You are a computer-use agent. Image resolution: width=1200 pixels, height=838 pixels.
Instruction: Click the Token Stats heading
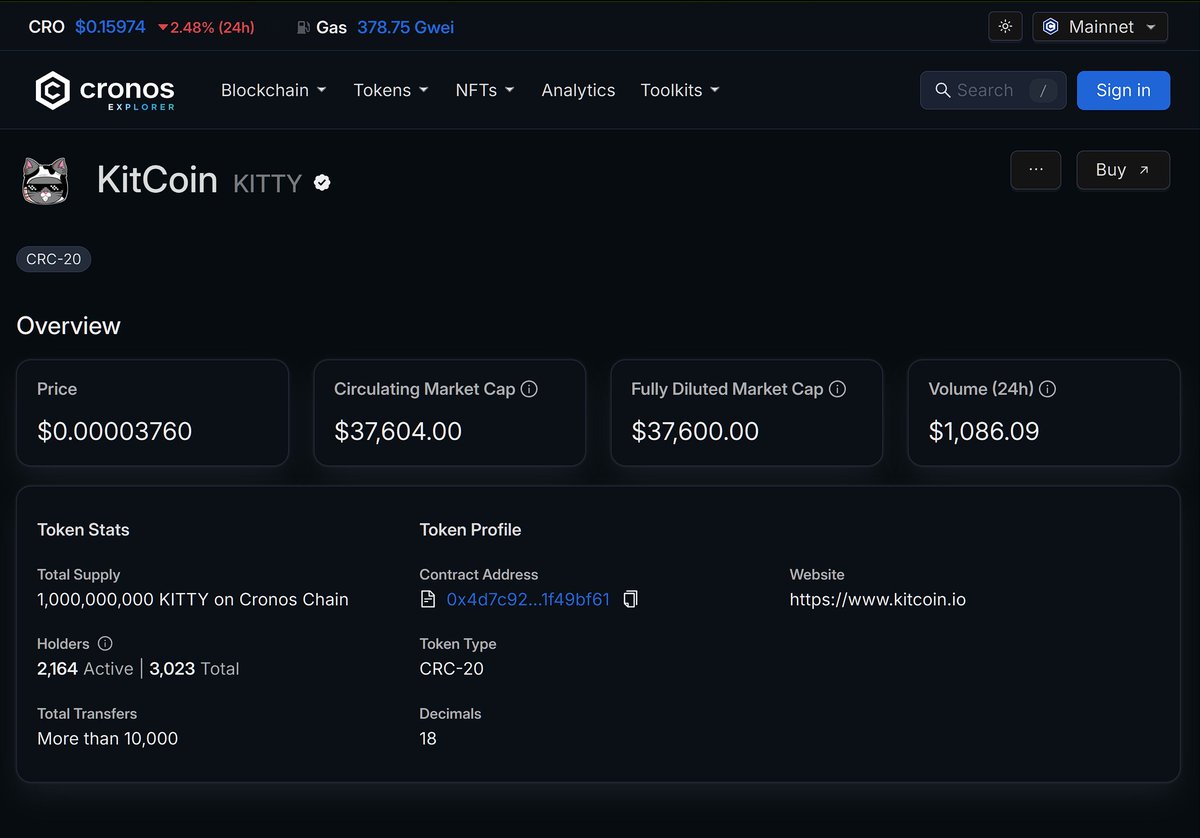pyautogui.click(x=83, y=530)
